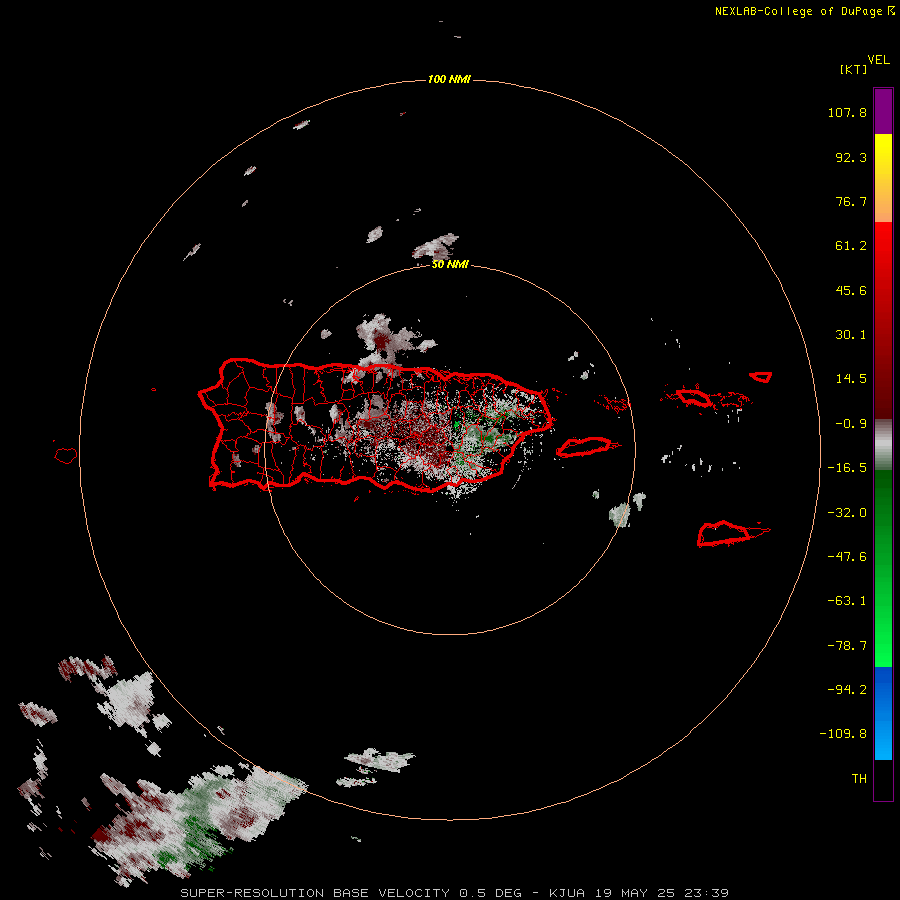Click the -109.8 value on velocity scale
Image resolution: width=900 pixels, height=900 pixels.
[843, 734]
